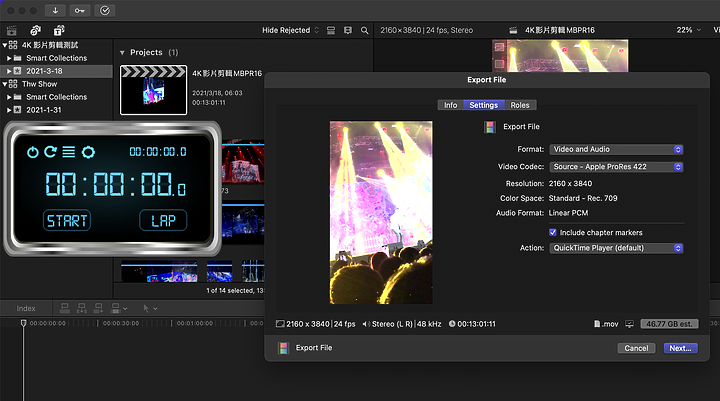720x401 pixels.
Task: Click the compatibility display icon by .mov
Action: click(630, 324)
